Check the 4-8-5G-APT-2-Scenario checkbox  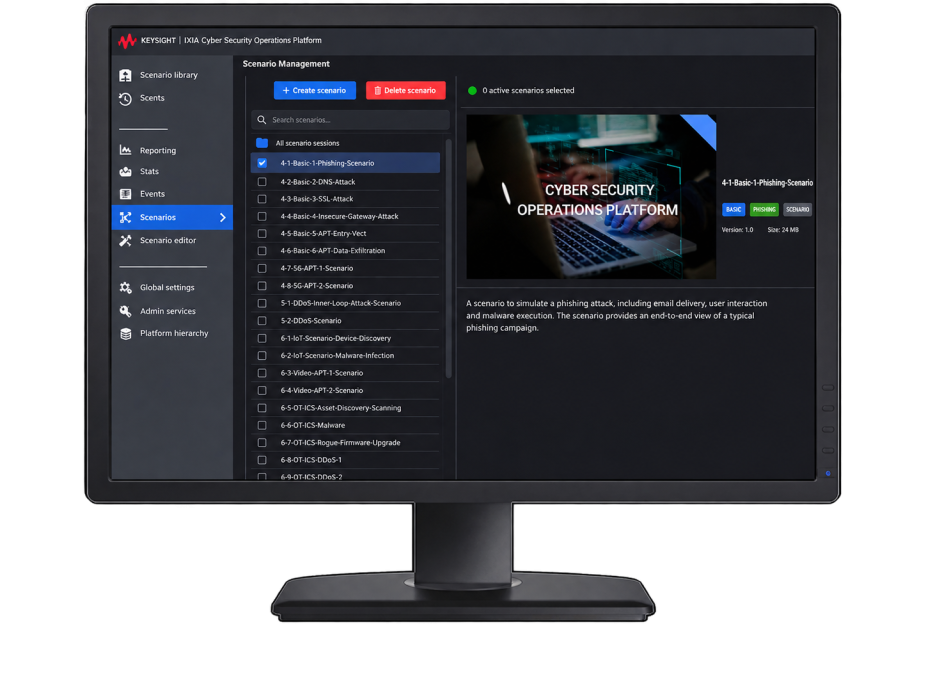click(x=262, y=286)
